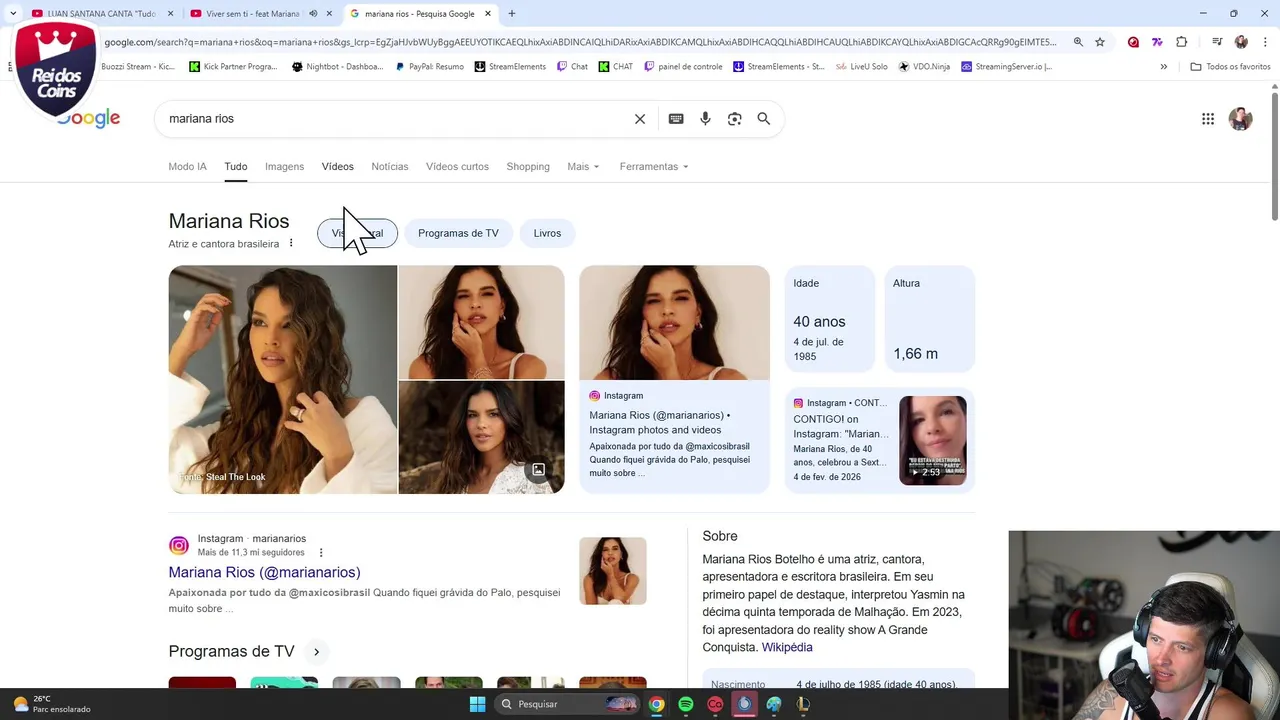
Task: Open the thumbnail beside marianarios result
Action: click(613, 571)
